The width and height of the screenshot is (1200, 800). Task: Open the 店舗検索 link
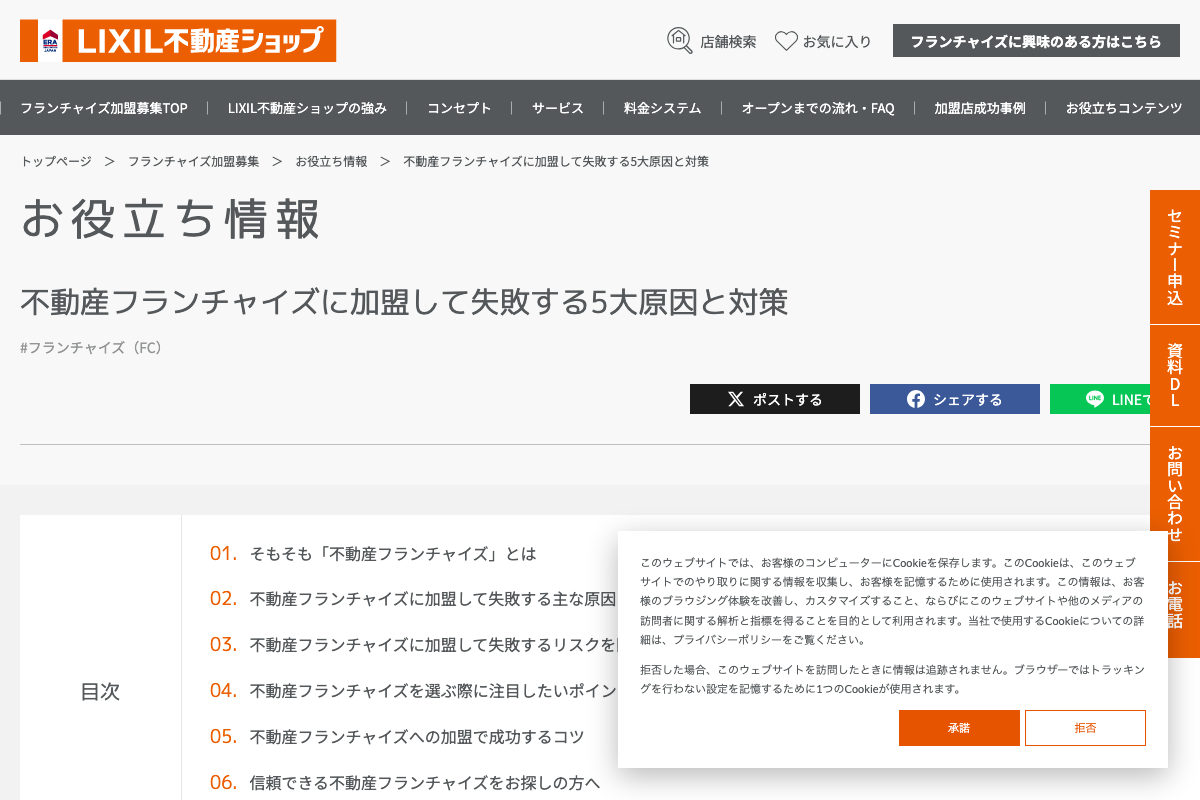click(x=712, y=41)
